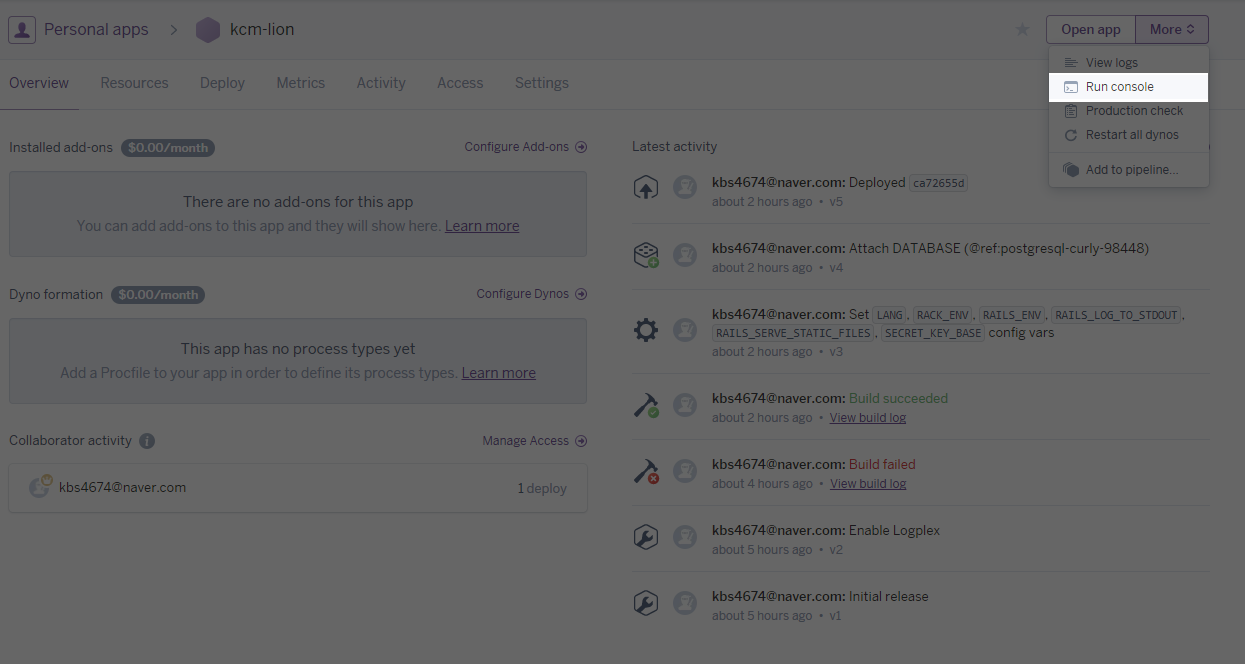Viewport: 1245px width, 664px height.
Task: Click the Build failed hammer icon
Action: point(646,471)
